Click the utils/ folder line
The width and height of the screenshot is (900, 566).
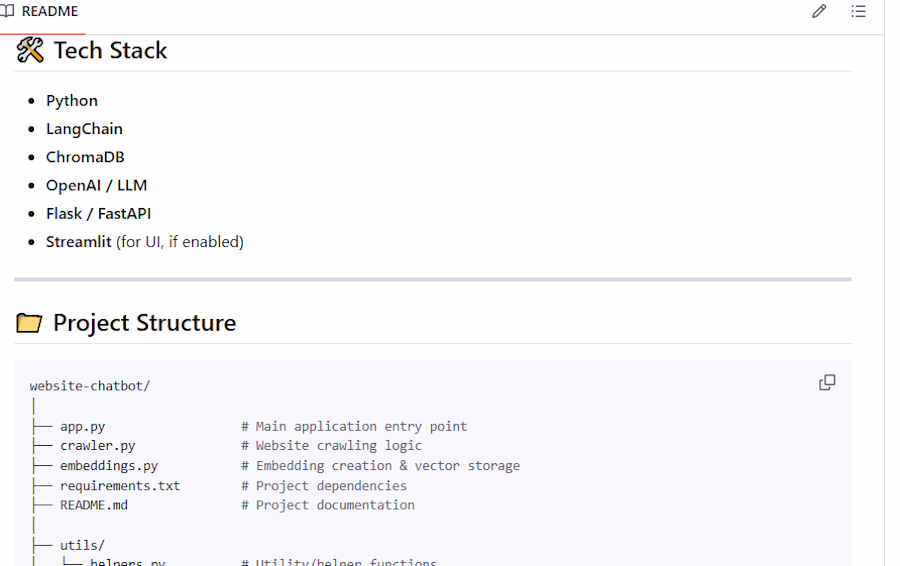pos(82,545)
